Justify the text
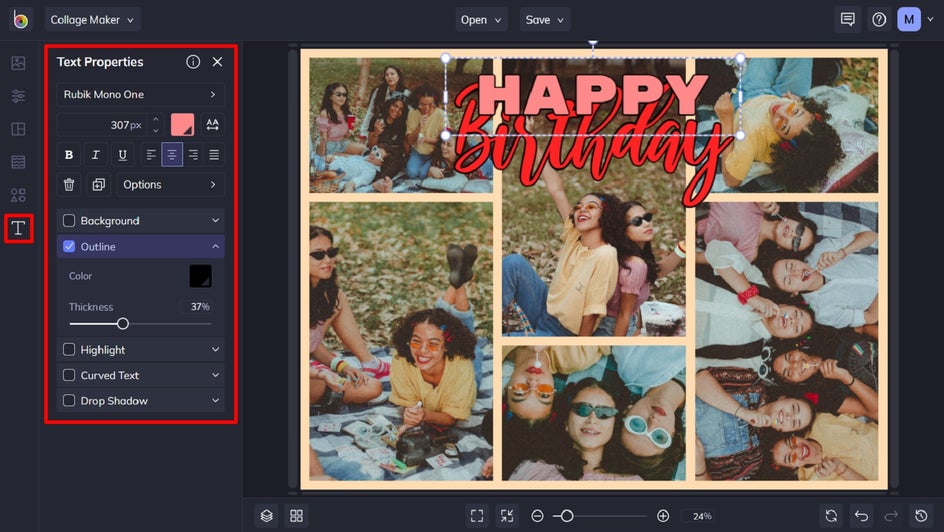This screenshot has width=944, height=532. tap(214, 155)
